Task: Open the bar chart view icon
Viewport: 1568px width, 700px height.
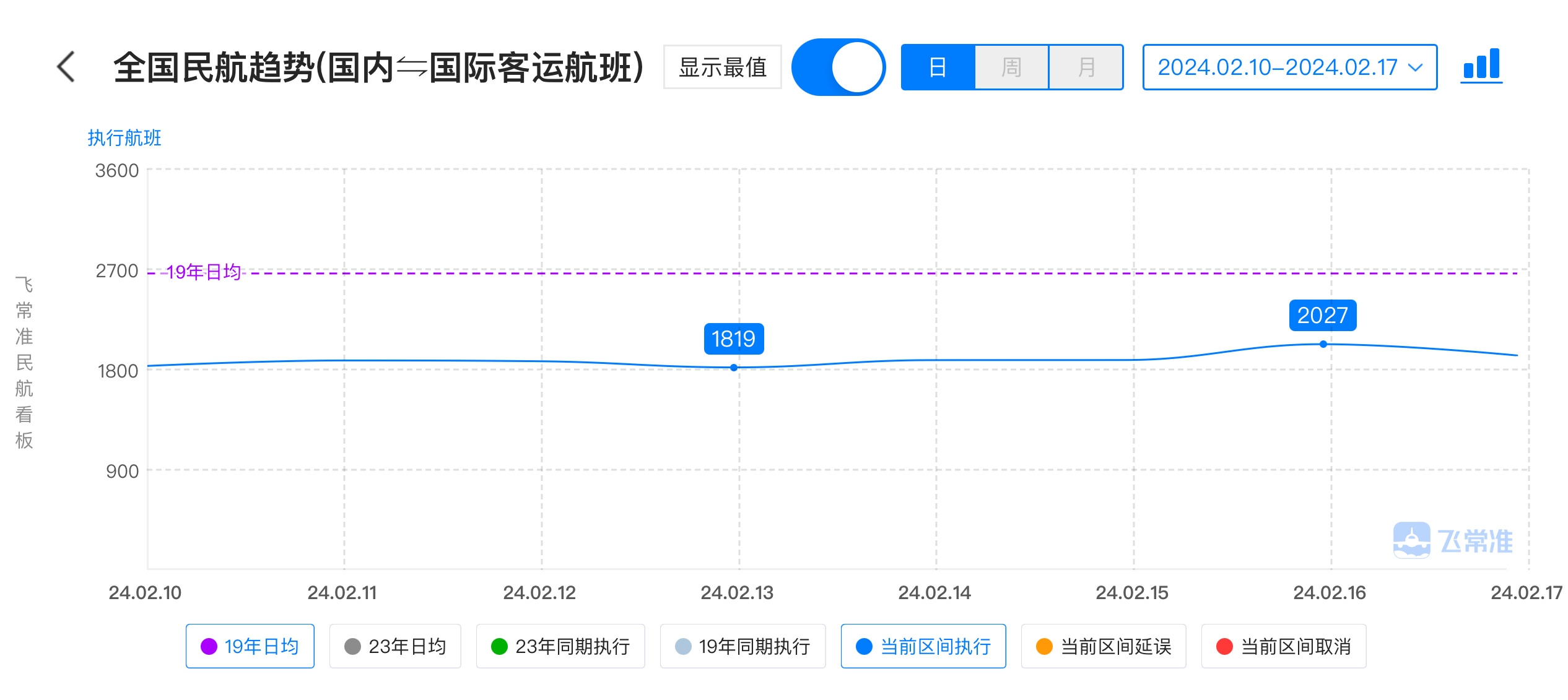Action: [1481, 65]
